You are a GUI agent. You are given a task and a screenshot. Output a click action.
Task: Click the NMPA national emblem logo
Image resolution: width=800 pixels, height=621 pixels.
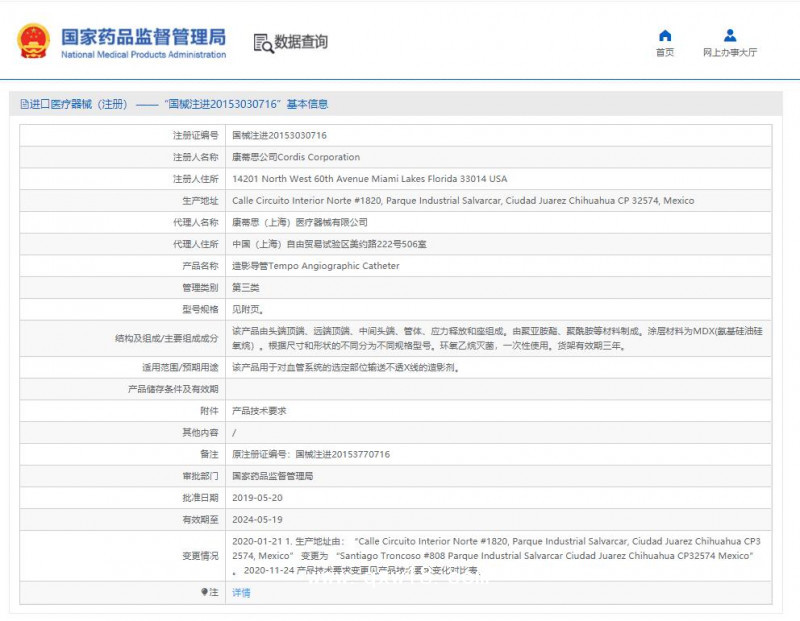pos(33,41)
